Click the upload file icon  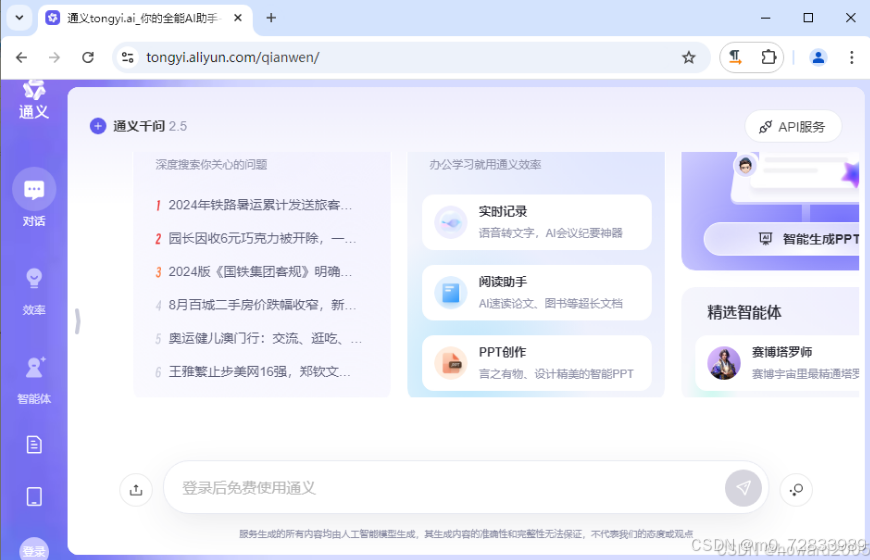tap(136, 490)
